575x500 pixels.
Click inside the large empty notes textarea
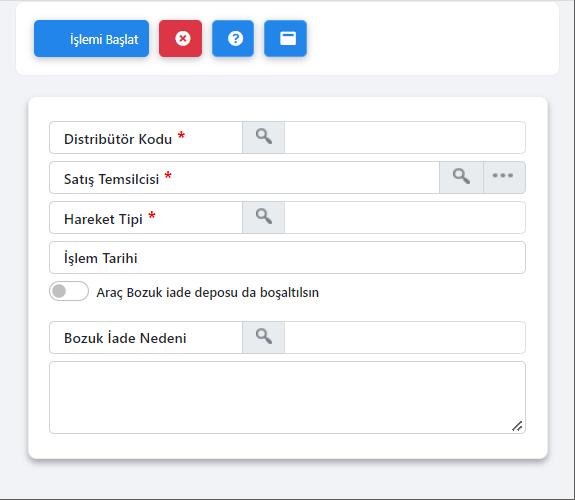[x=288, y=398]
